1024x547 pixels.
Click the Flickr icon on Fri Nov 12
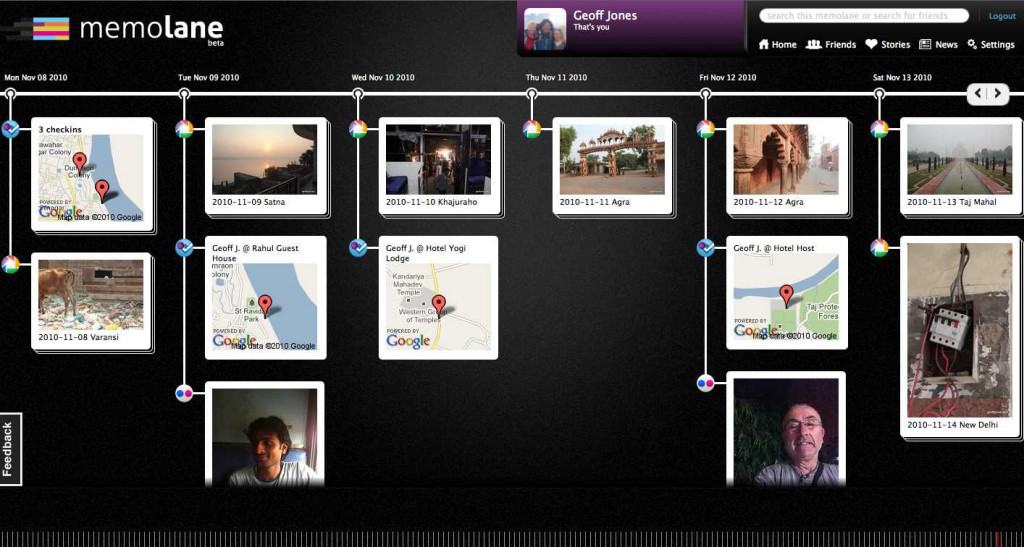click(x=705, y=383)
